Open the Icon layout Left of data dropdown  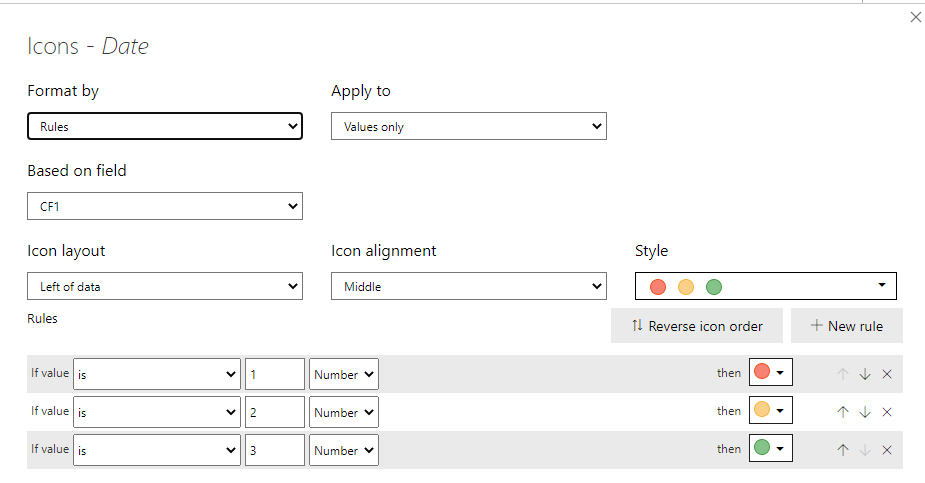pos(165,286)
